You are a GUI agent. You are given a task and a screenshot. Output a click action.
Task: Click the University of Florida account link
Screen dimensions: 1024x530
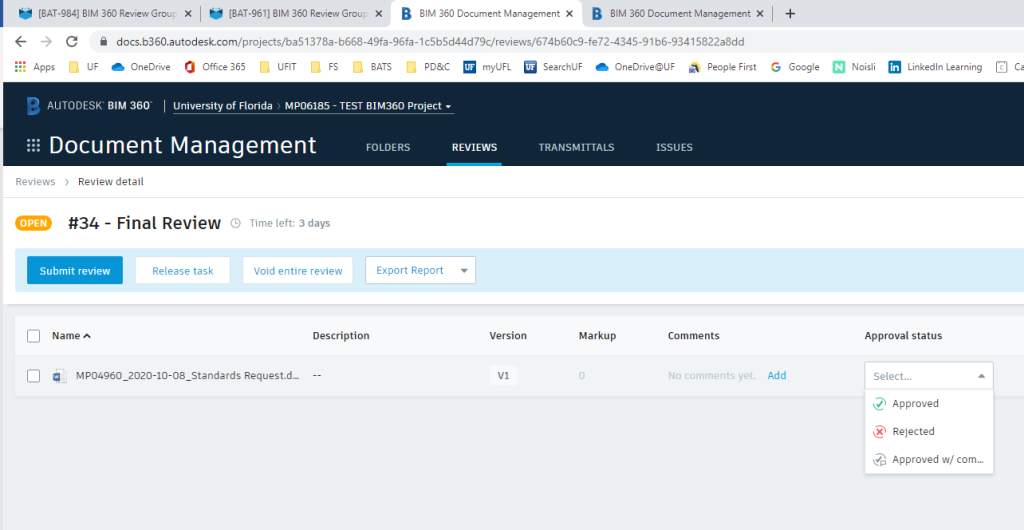click(x=223, y=106)
